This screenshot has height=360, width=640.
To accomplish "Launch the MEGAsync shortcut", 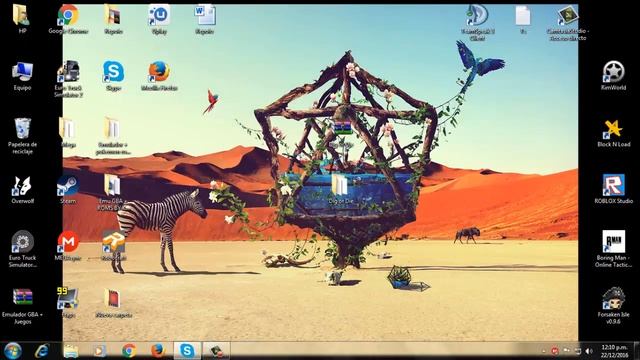I will (68, 242).
